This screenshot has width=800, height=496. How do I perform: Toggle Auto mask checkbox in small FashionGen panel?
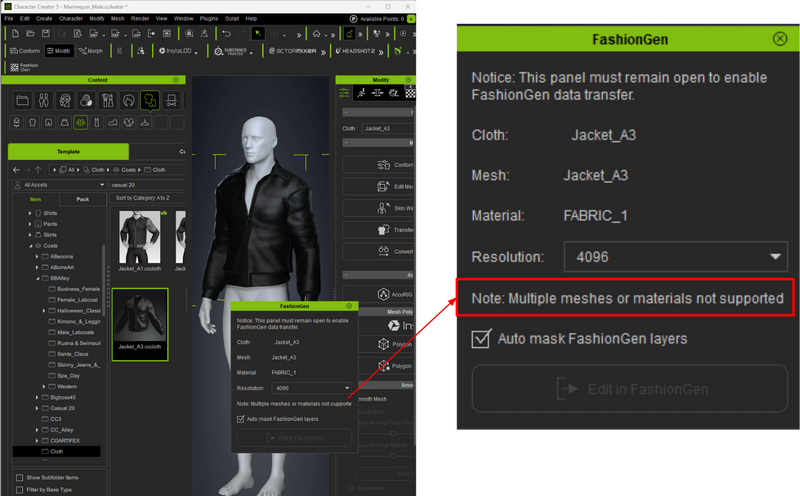[x=240, y=419]
